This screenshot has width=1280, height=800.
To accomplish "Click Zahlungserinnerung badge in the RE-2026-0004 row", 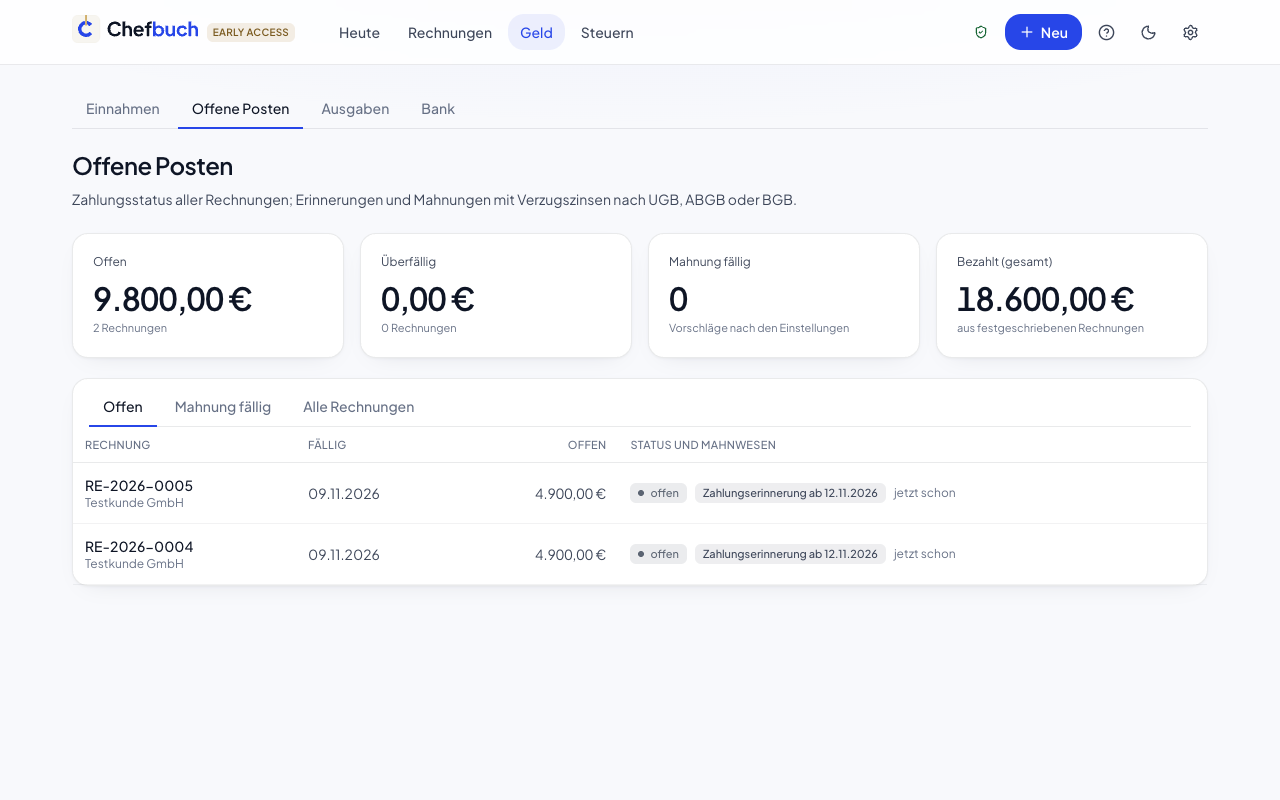I will (790, 554).
